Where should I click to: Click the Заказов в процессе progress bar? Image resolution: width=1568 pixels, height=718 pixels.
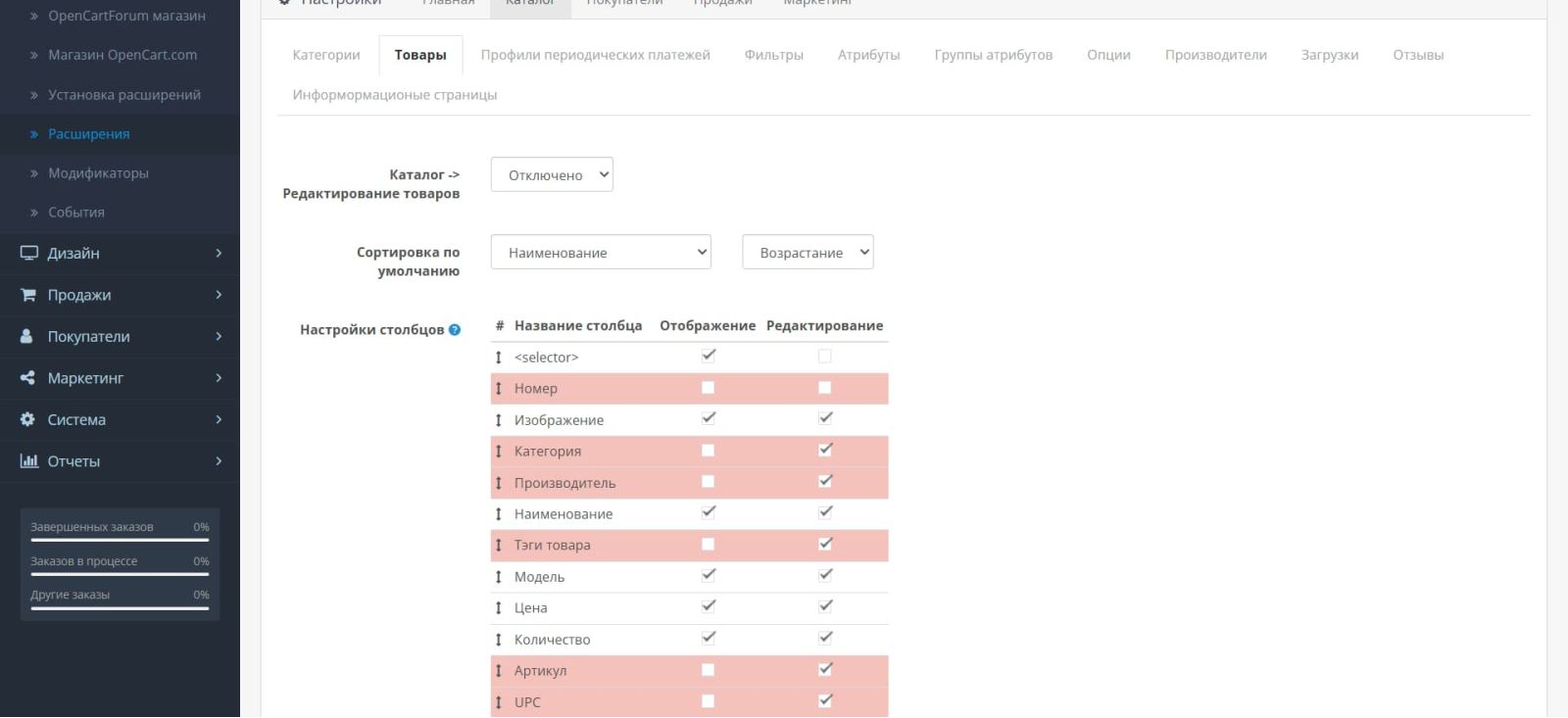pos(120,574)
